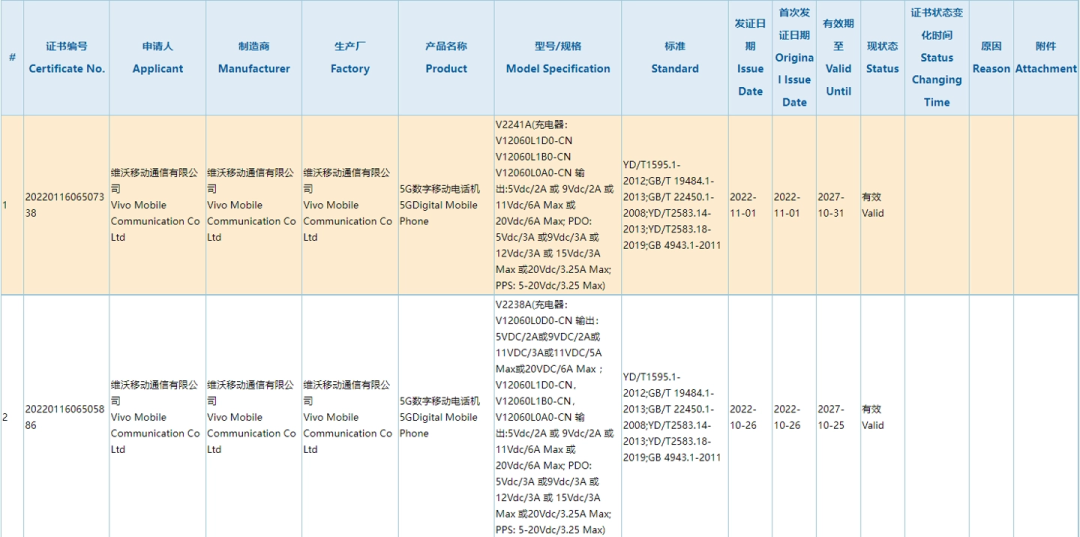Select the Standard column header
This screenshot has height=537, width=1080.
675,58
